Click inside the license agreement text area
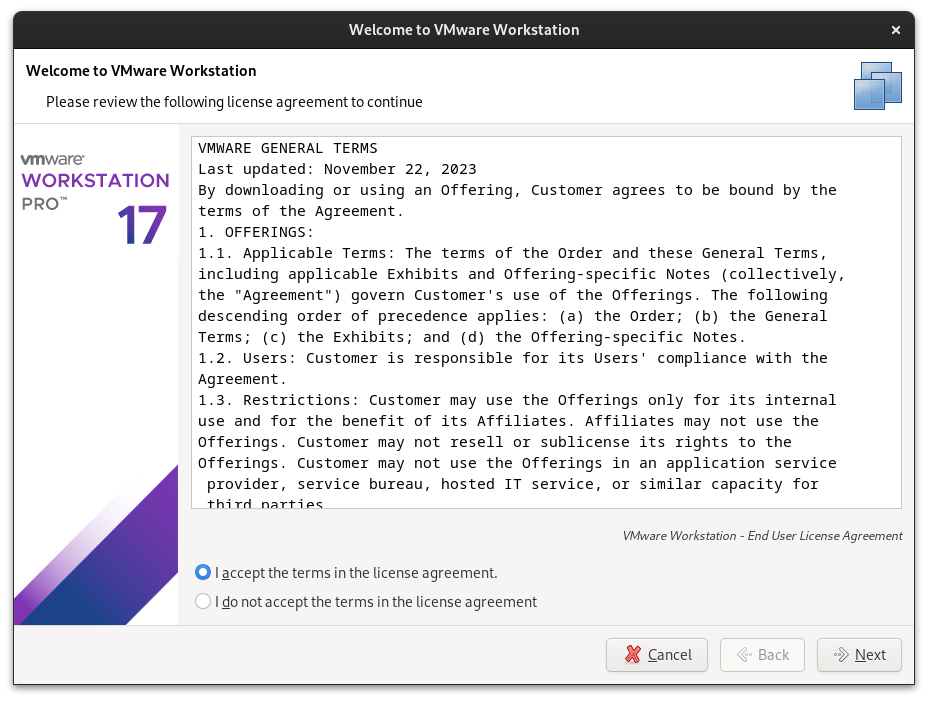Screen dimensions: 928x701 click(x=546, y=323)
